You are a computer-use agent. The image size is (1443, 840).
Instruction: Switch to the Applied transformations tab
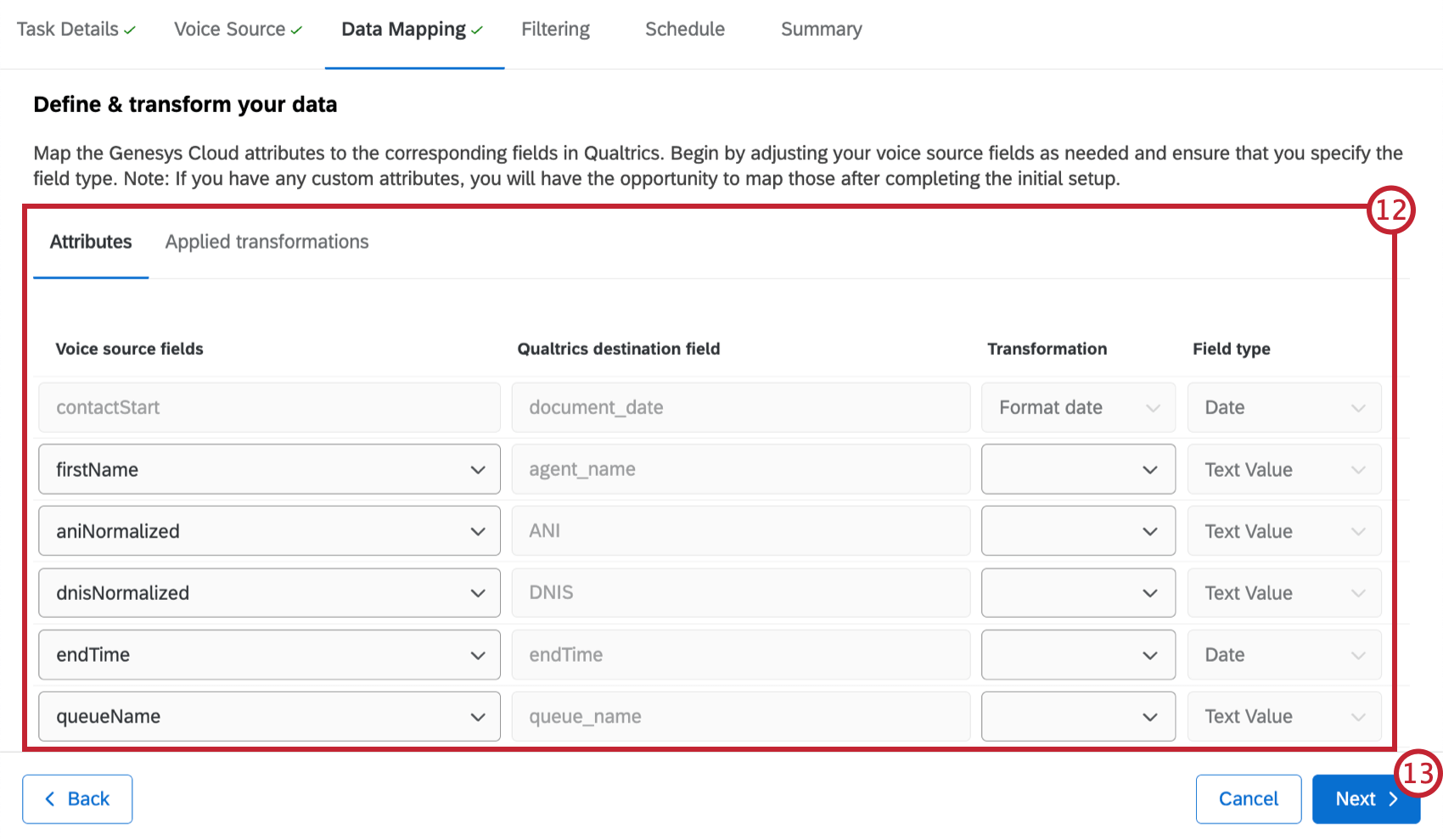coord(267,242)
